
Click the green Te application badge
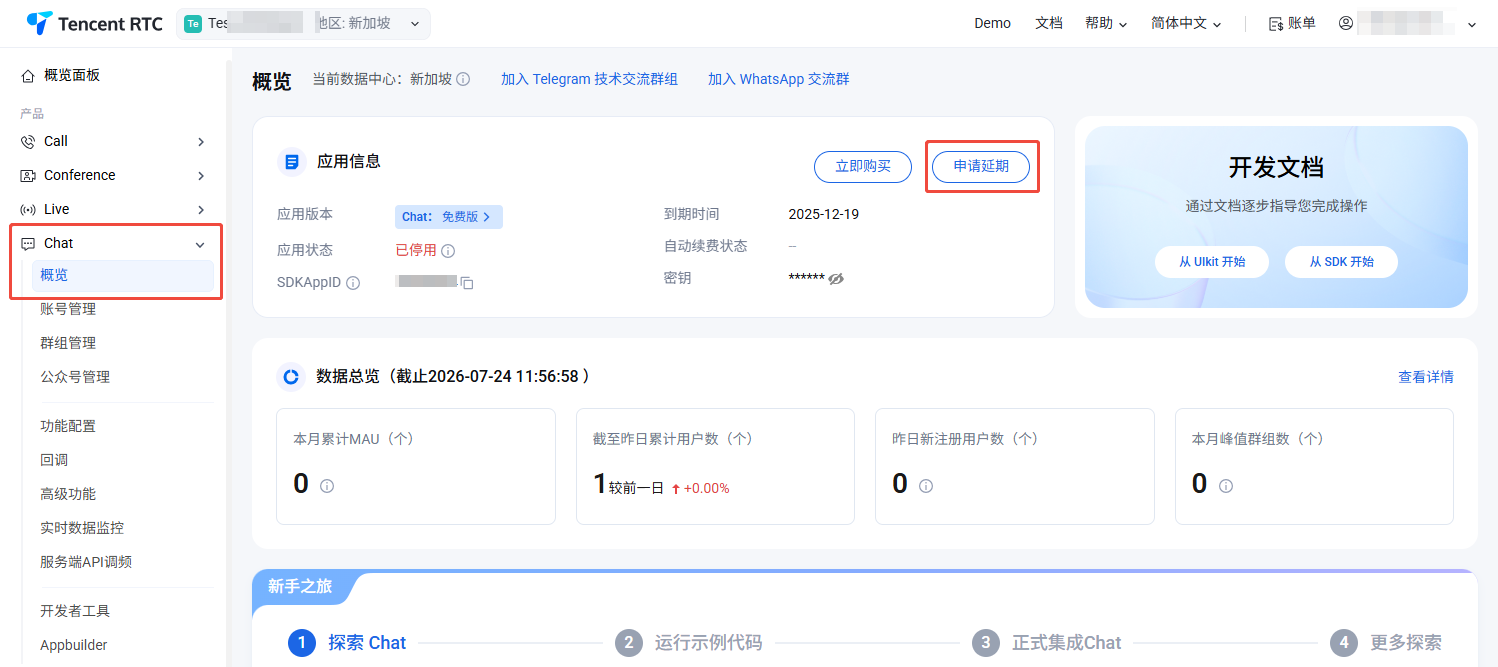[193, 24]
